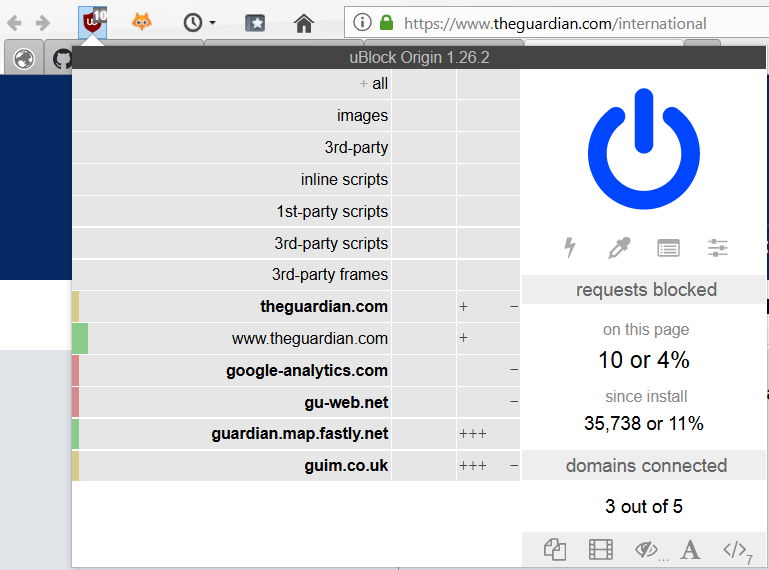This screenshot has width=769, height=570.
Task: Toggle popup blocking for this site
Action: 555,549
